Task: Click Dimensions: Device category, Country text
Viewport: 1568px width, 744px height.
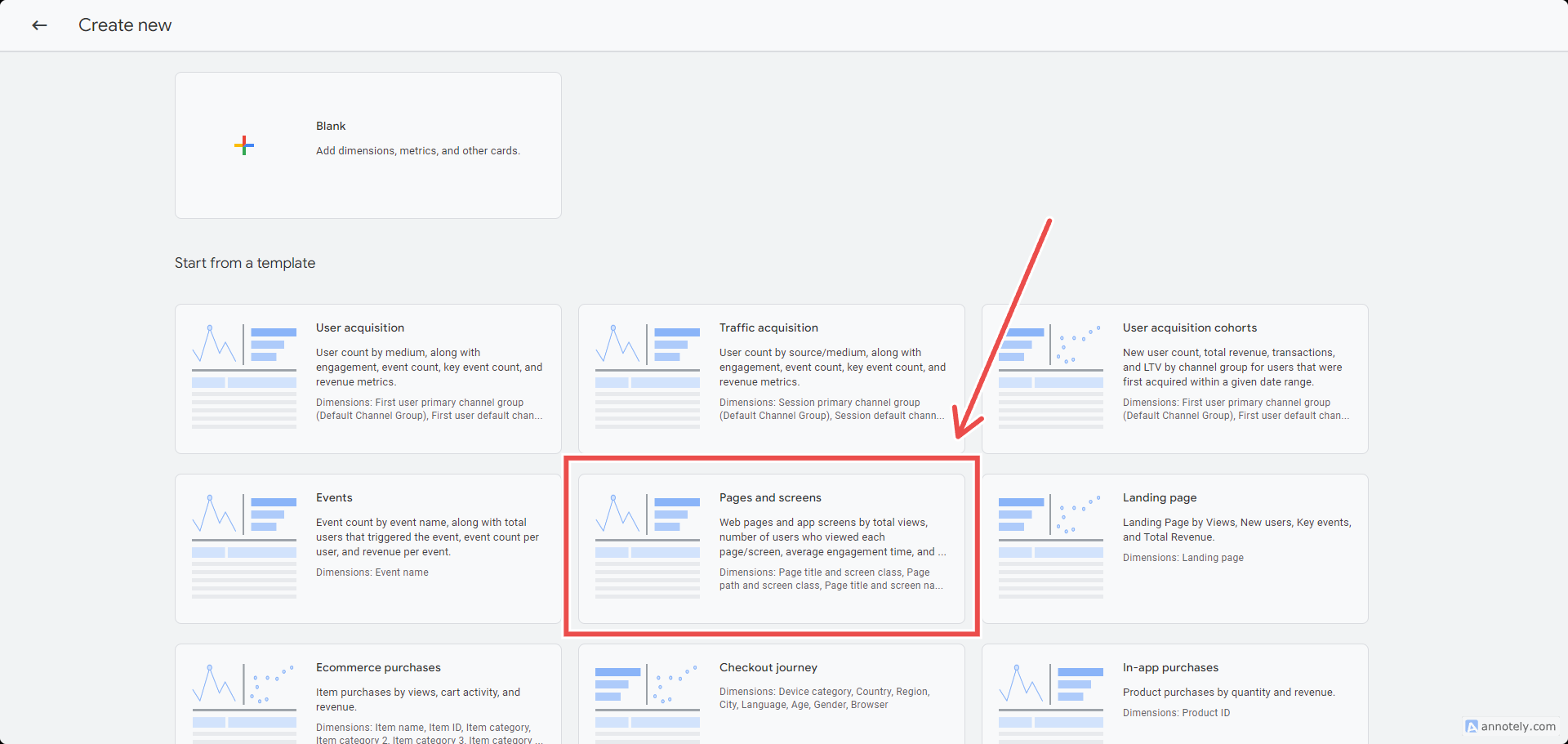Action: [825, 698]
